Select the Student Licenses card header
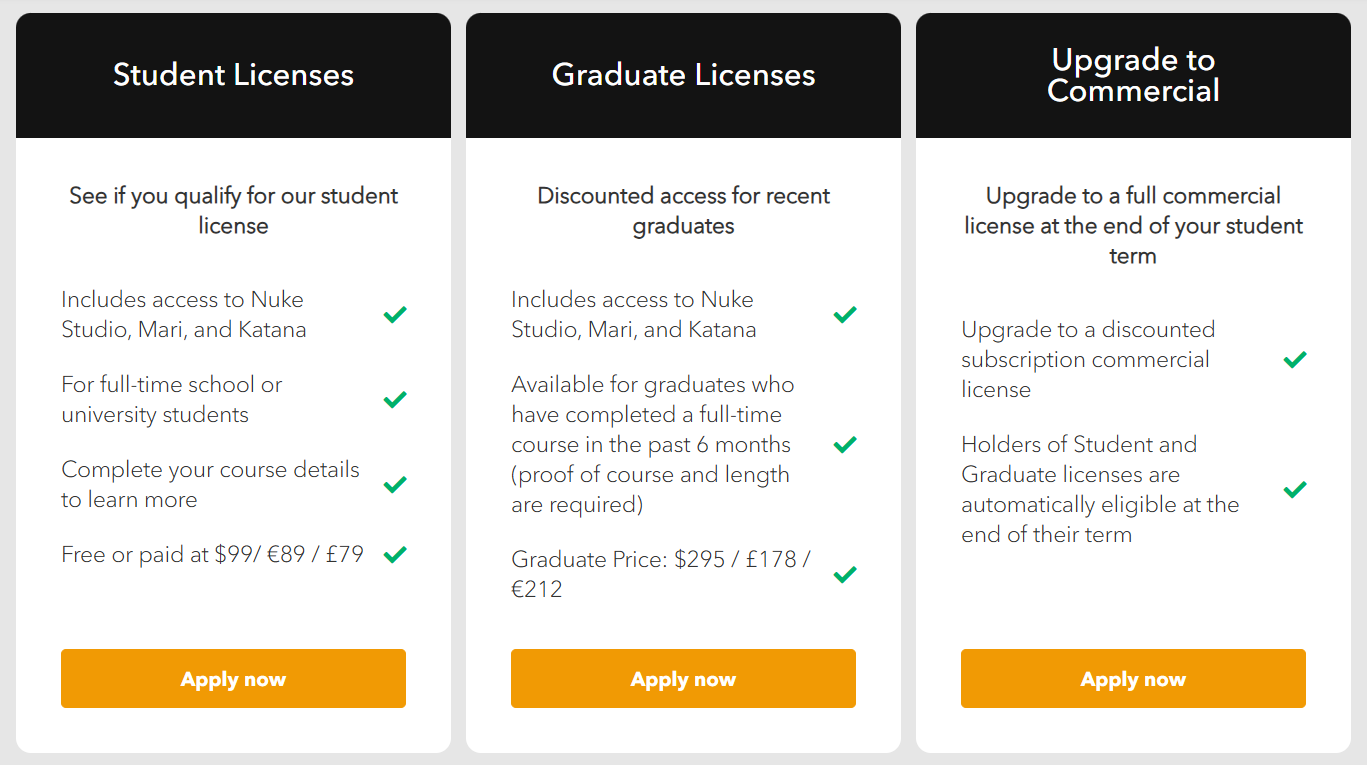The image size is (1367, 765). 233,75
